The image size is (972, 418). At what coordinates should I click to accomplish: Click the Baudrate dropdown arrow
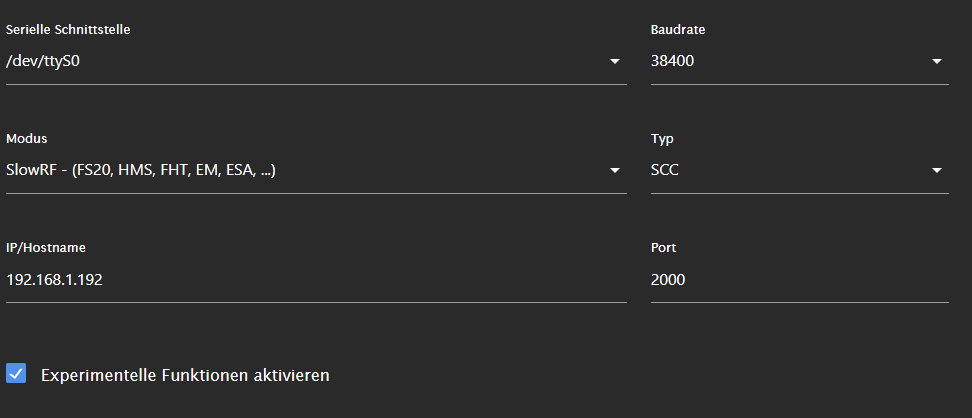point(936,62)
